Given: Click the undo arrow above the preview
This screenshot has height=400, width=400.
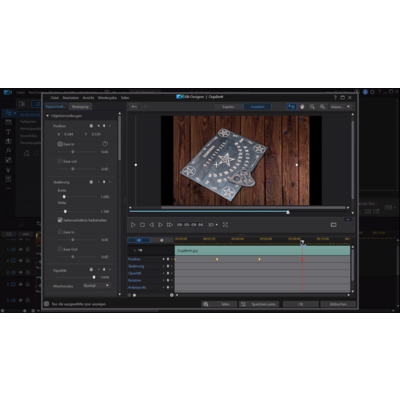Looking at the screenshot, I should pyautogui.click(x=134, y=107).
